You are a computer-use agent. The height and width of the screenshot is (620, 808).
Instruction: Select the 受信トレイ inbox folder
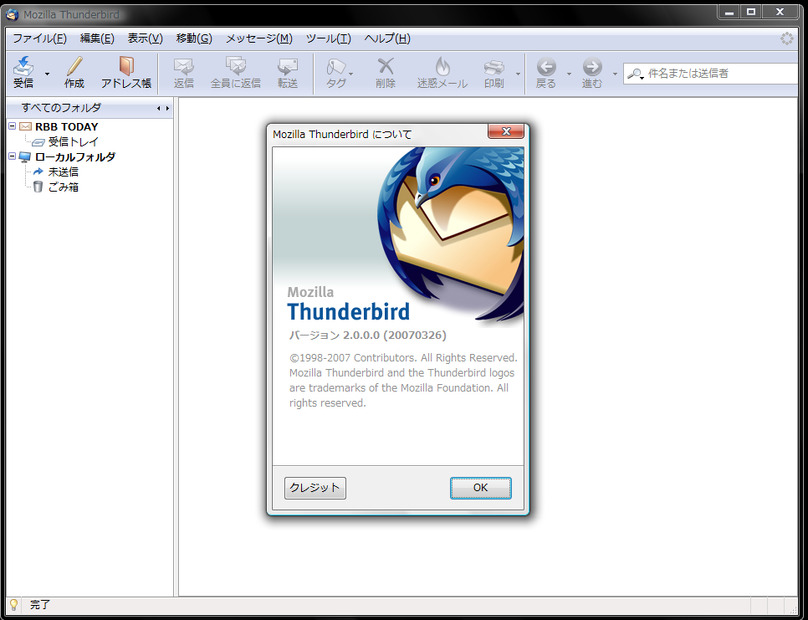pos(73,142)
